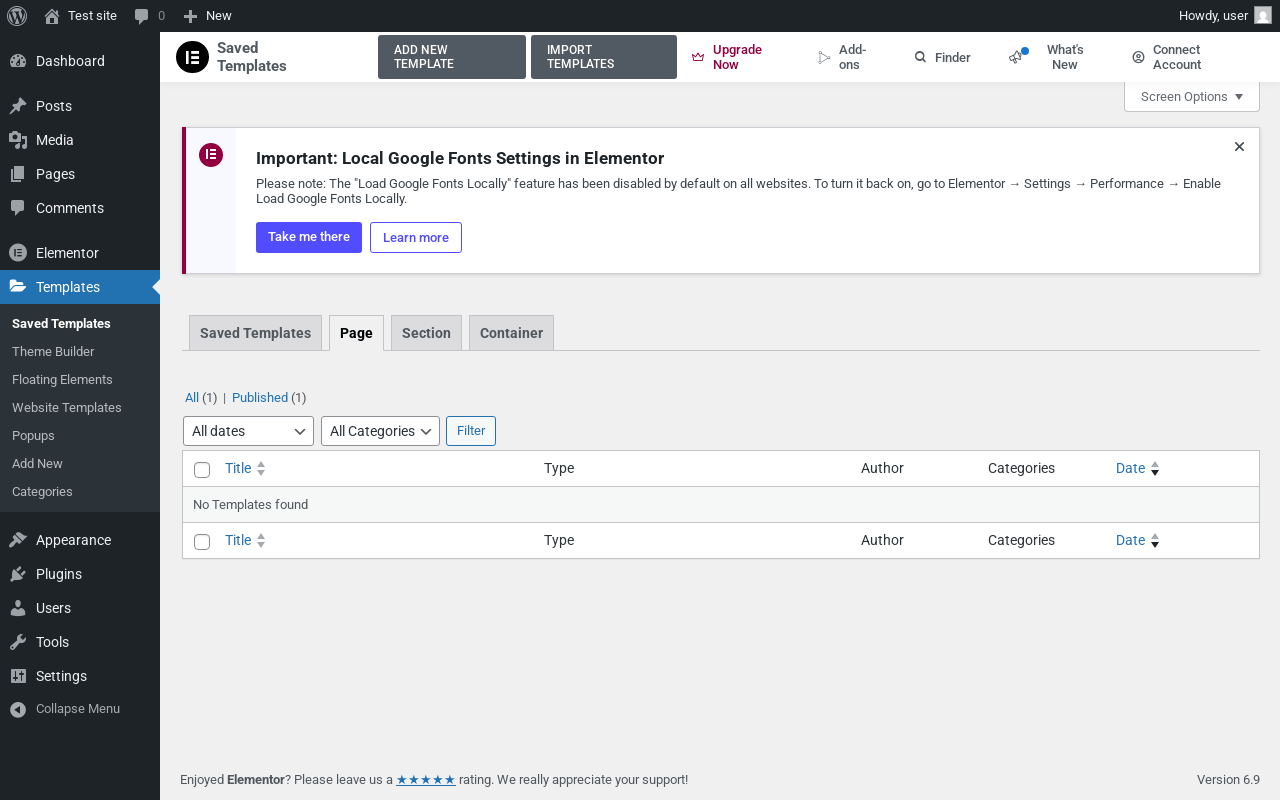Switch to the Section tab
The width and height of the screenshot is (1280, 800).
click(x=426, y=333)
